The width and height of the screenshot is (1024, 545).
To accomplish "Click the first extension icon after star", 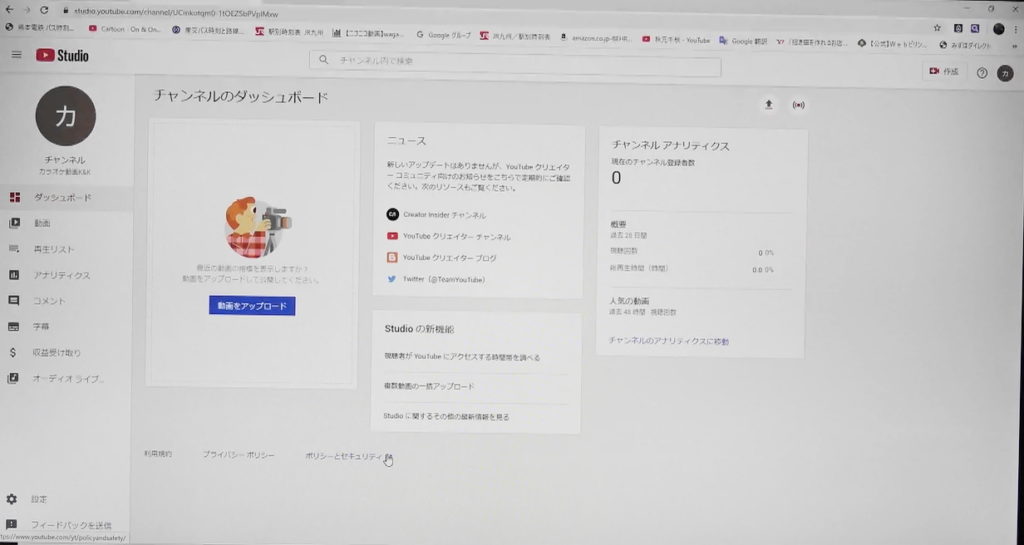I will 958,28.
